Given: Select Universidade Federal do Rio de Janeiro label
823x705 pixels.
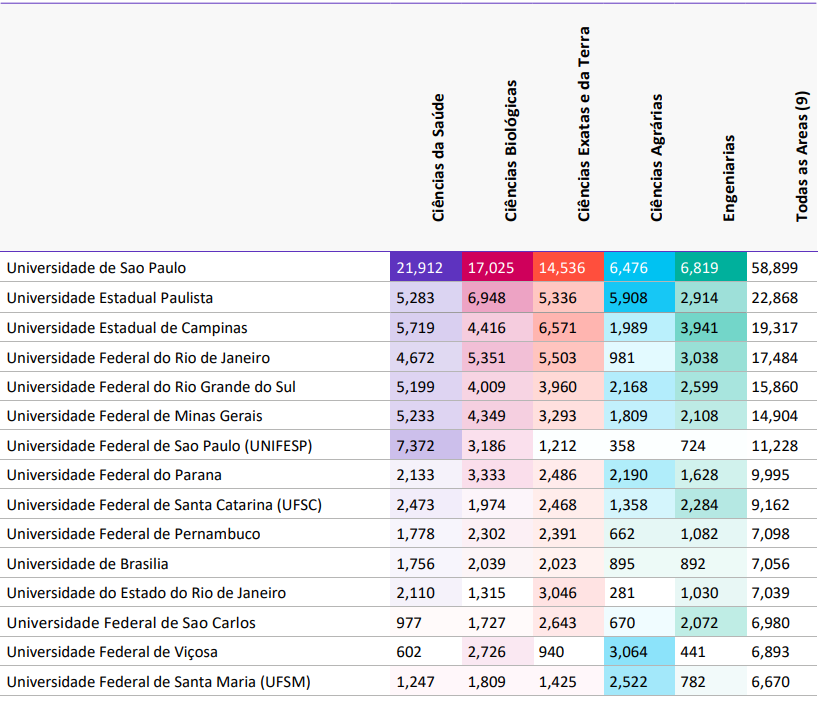Looking at the screenshot, I should coord(138,357).
